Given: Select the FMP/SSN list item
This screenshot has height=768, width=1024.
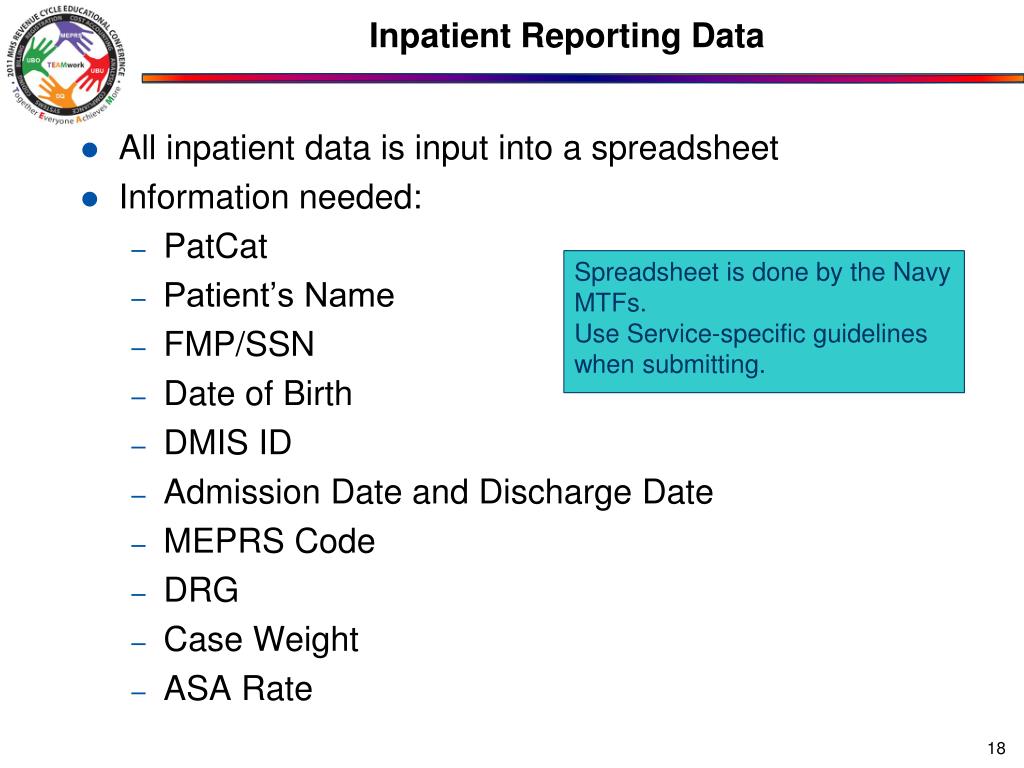Looking at the screenshot, I should click(x=239, y=344).
